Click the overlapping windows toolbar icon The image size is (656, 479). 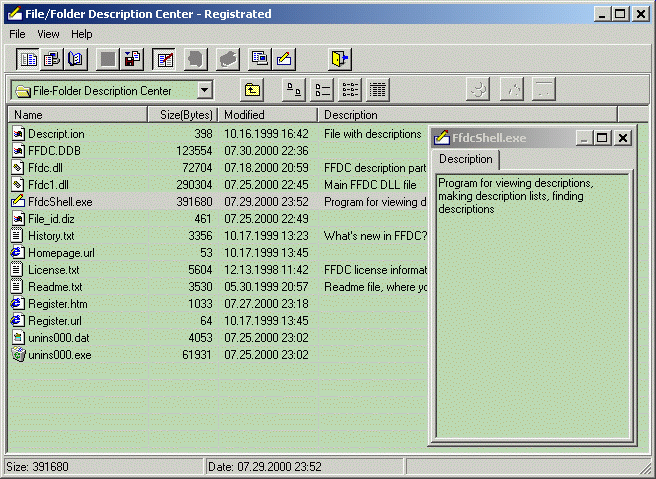259,59
